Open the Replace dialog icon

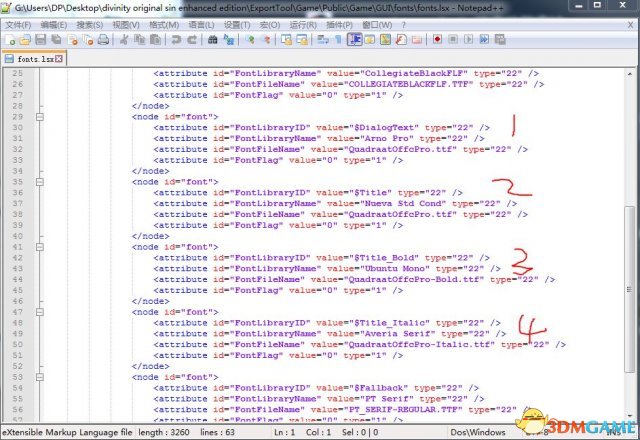click(x=229, y=40)
